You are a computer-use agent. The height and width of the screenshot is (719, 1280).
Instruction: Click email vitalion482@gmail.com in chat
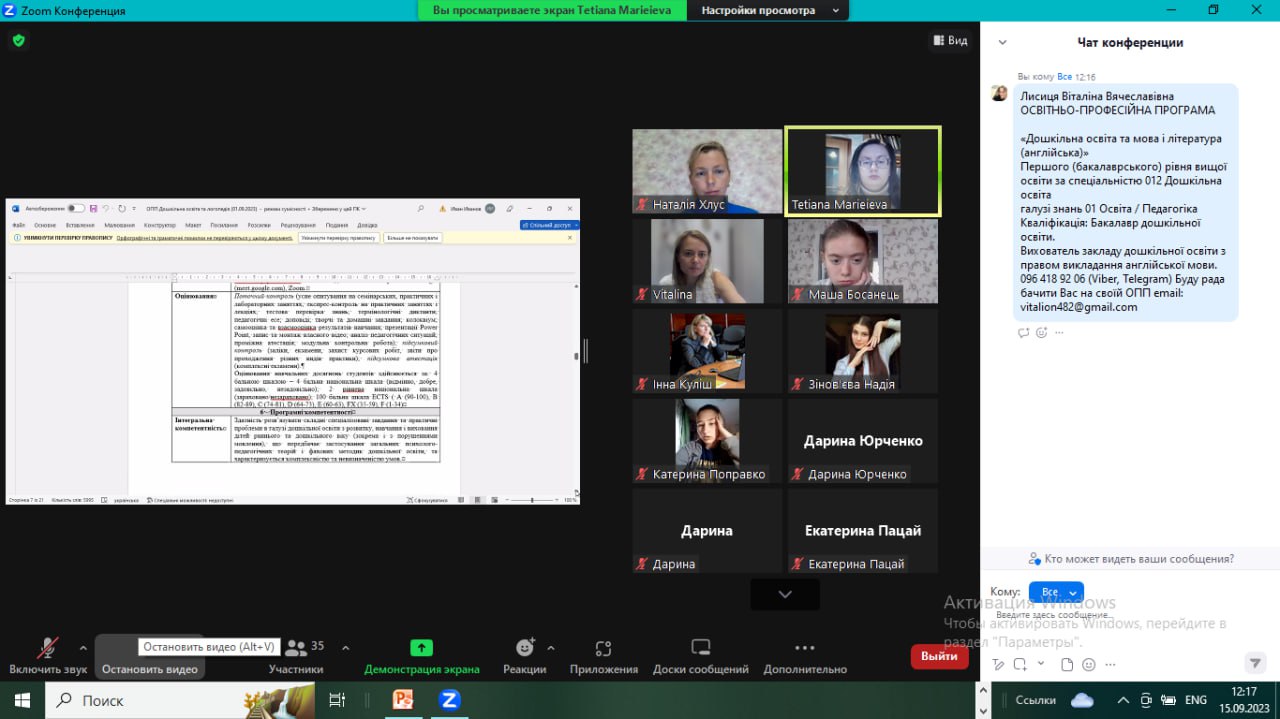pyautogui.click(x=1079, y=307)
